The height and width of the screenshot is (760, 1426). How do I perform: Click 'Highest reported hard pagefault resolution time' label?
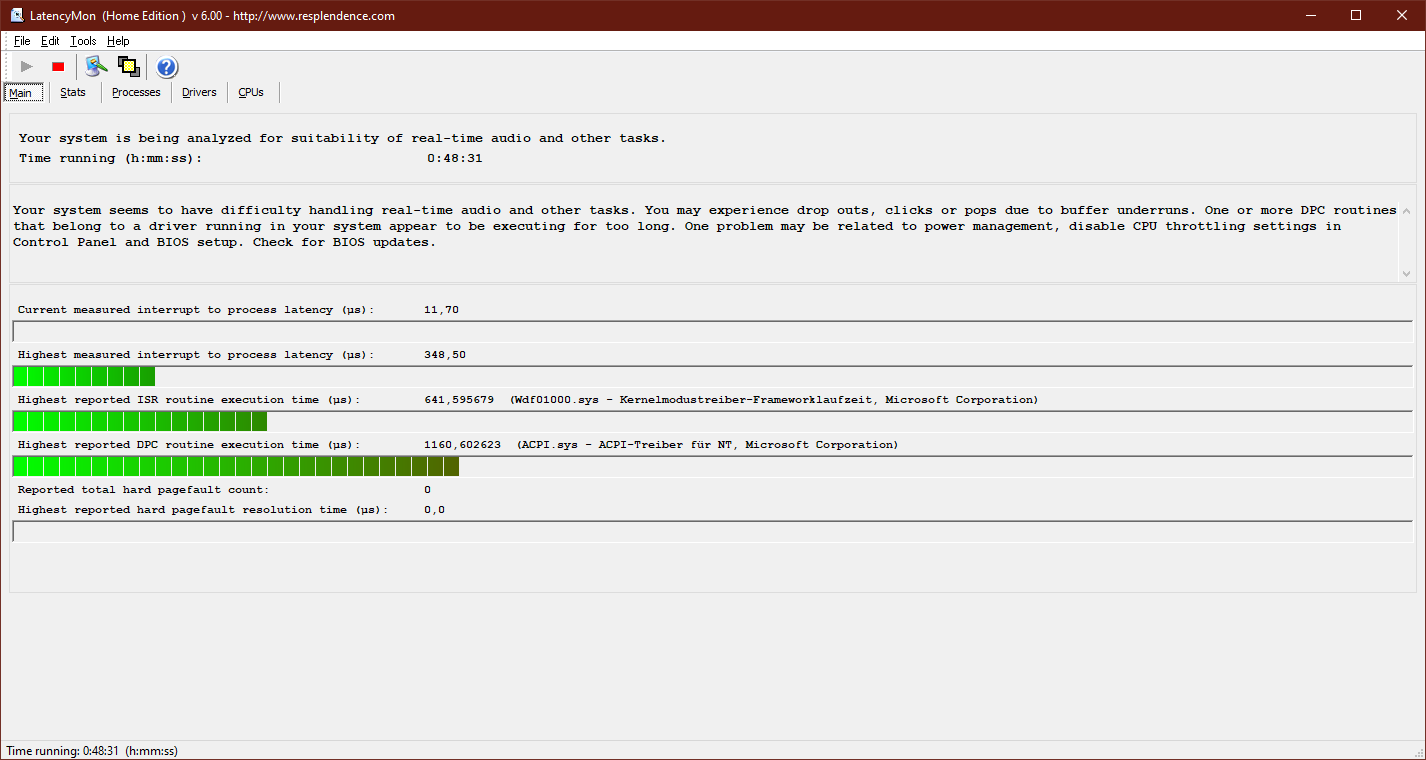[203, 510]
